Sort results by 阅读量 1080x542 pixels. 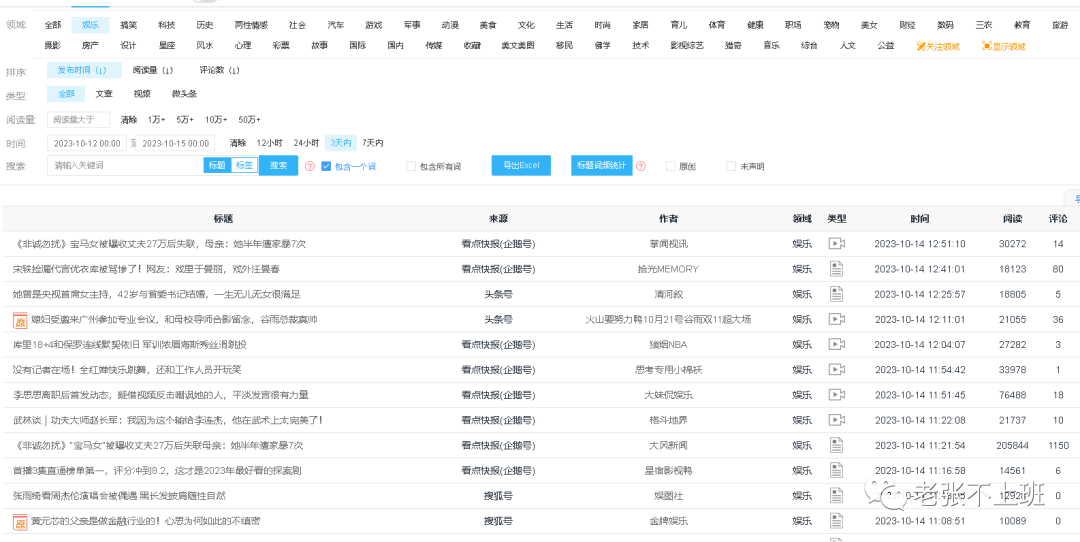152,70
